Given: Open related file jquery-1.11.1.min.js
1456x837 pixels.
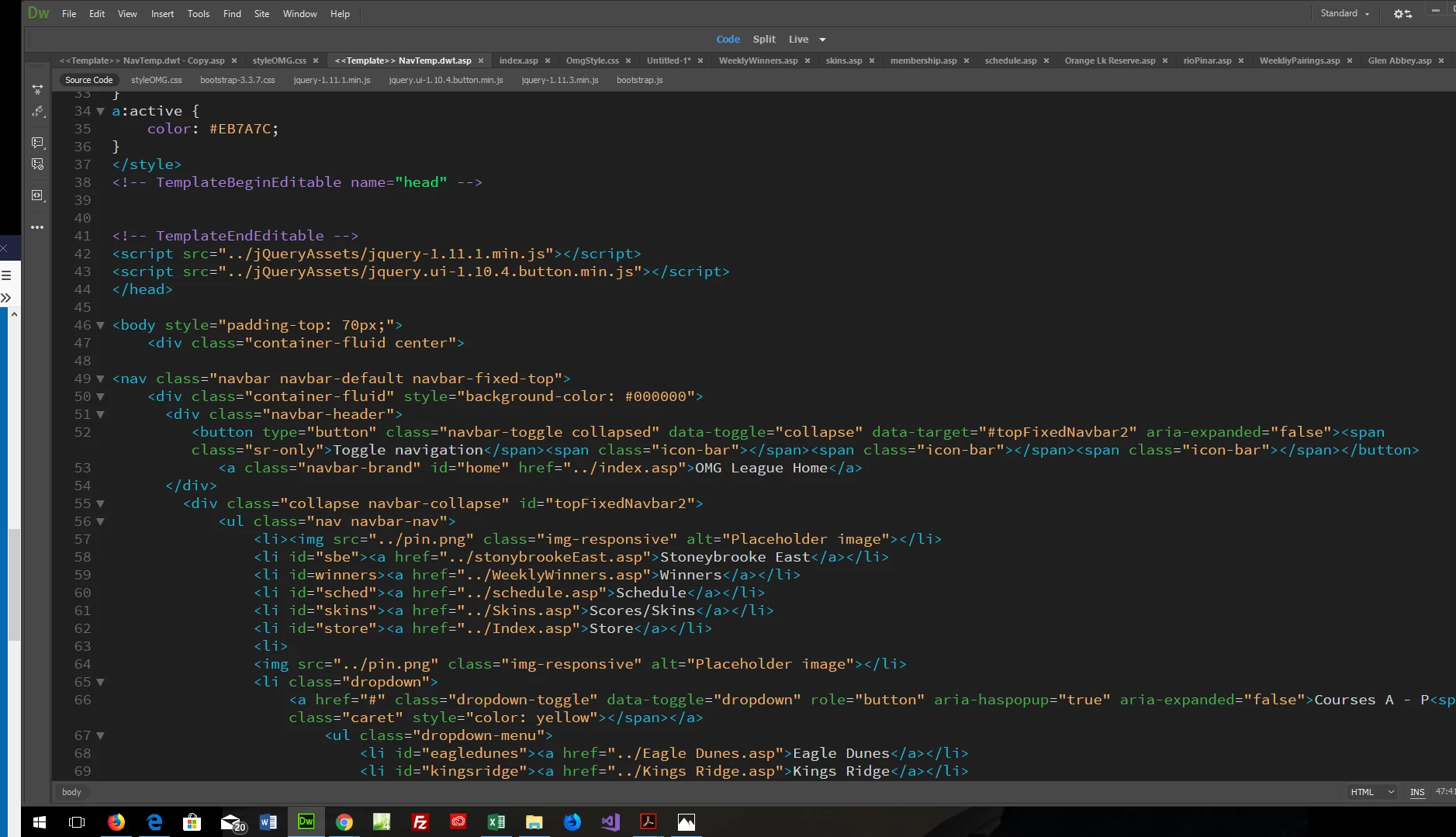Looking at the screenshot, I should coord(332,80).
